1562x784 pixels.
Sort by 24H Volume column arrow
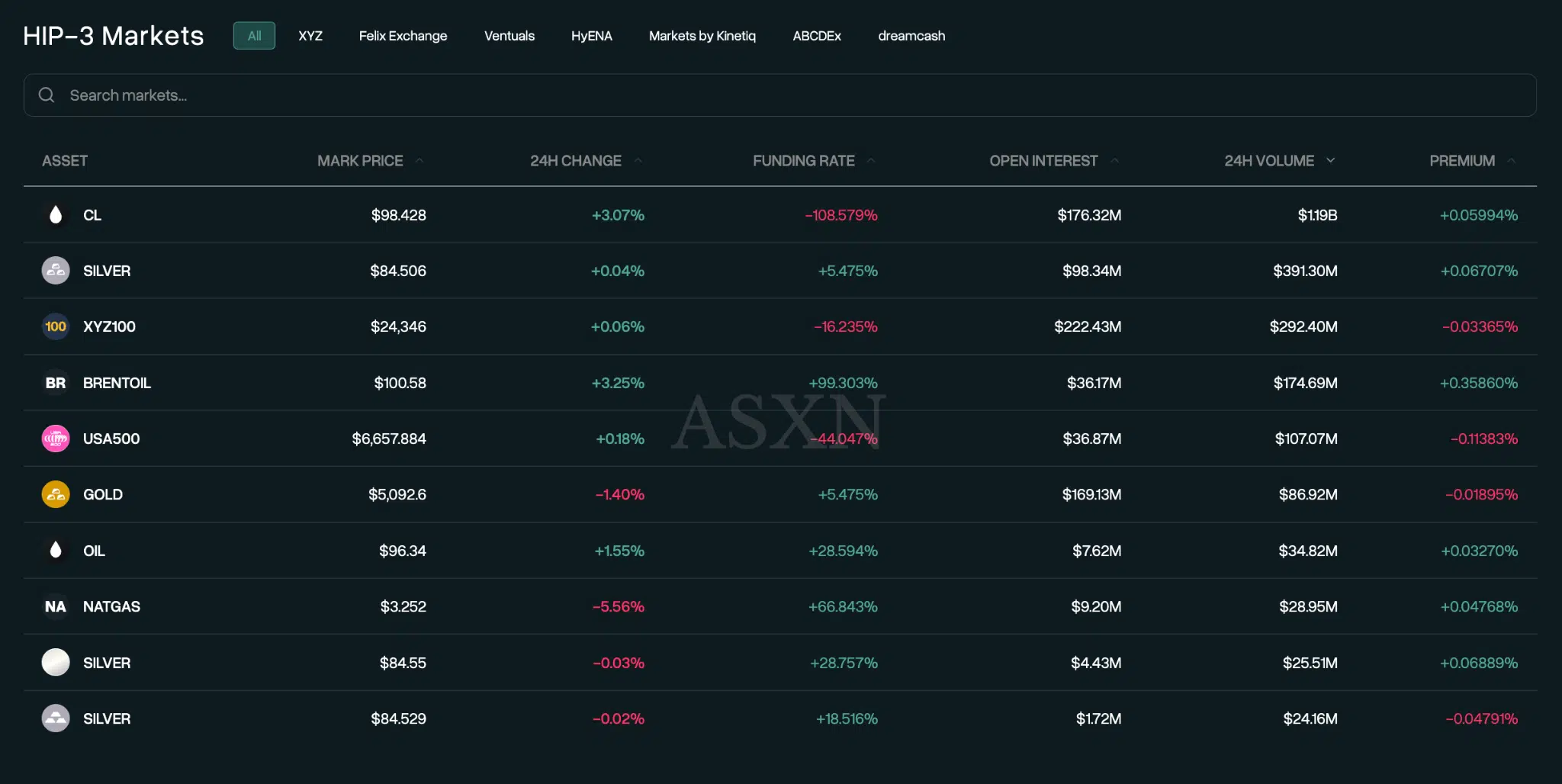(x=1331, y=161)
